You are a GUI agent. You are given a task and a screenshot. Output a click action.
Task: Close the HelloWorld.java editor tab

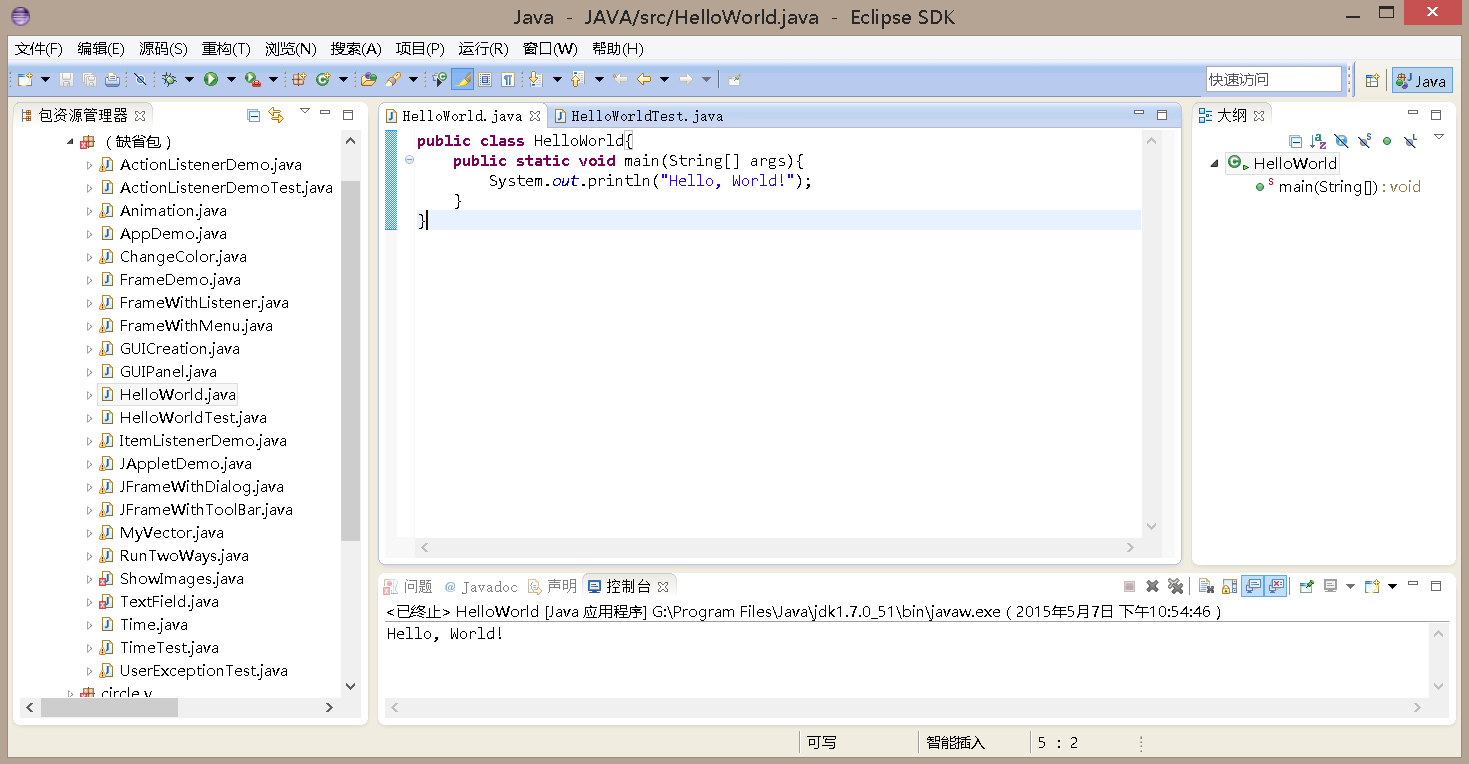pyautogui.click(x=535, y=116)
